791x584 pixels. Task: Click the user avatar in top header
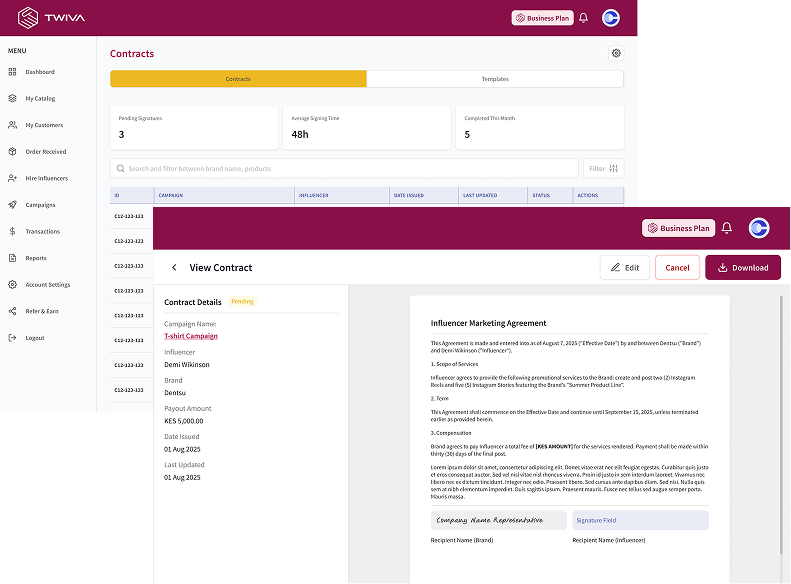[610, 18]
